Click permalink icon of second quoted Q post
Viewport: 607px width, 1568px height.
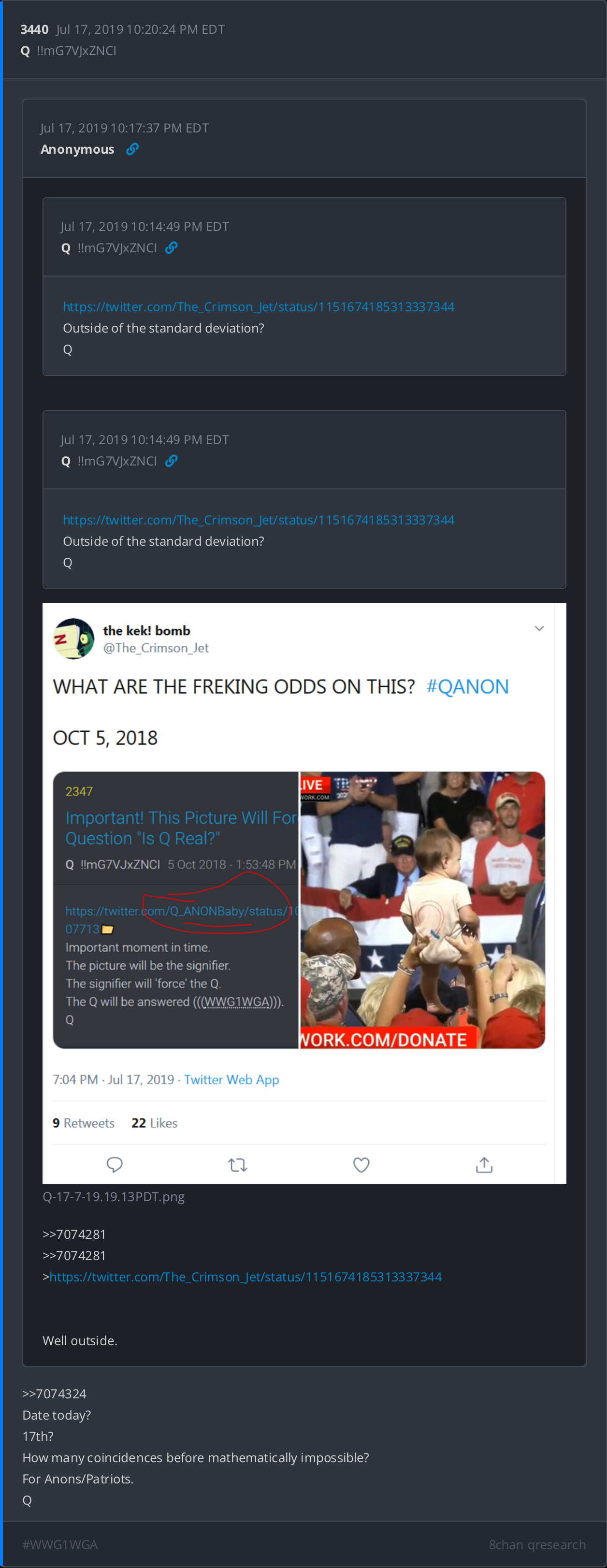(171, 461)
